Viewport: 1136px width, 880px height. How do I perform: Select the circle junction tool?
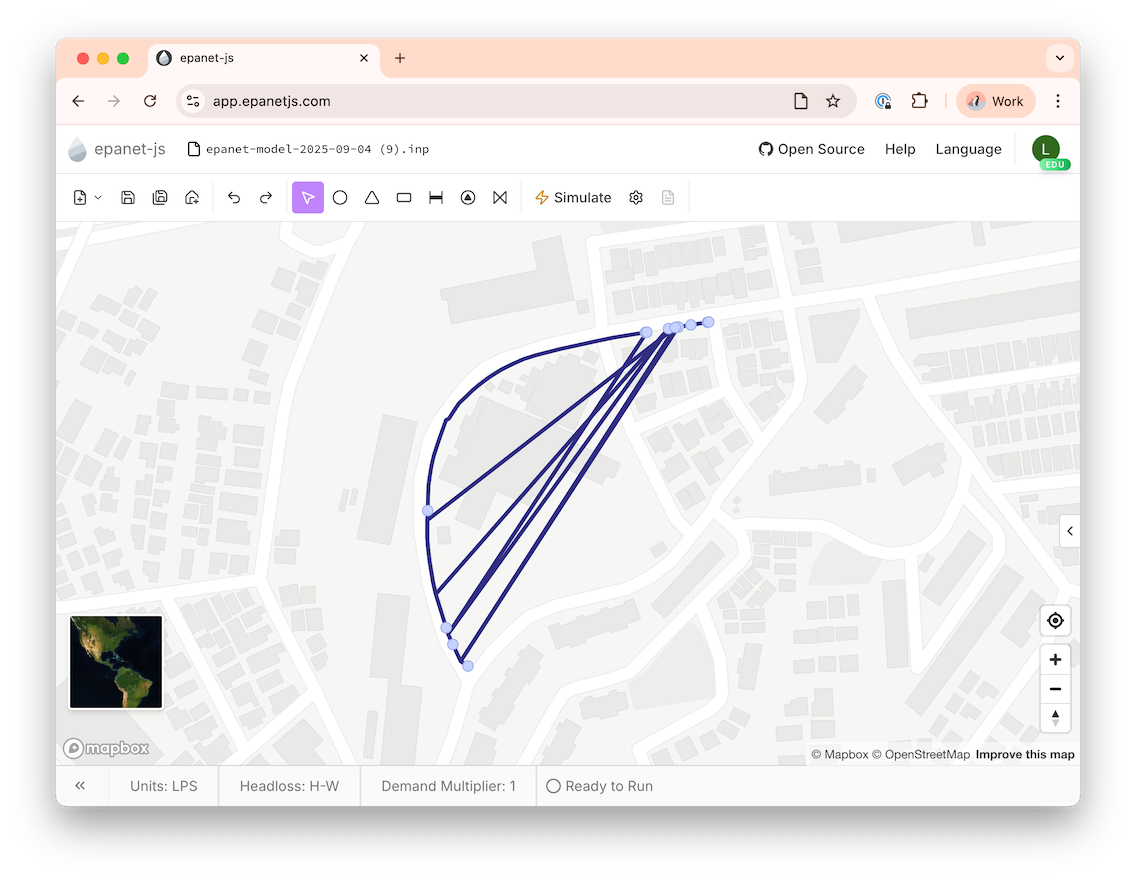point(340,198)
